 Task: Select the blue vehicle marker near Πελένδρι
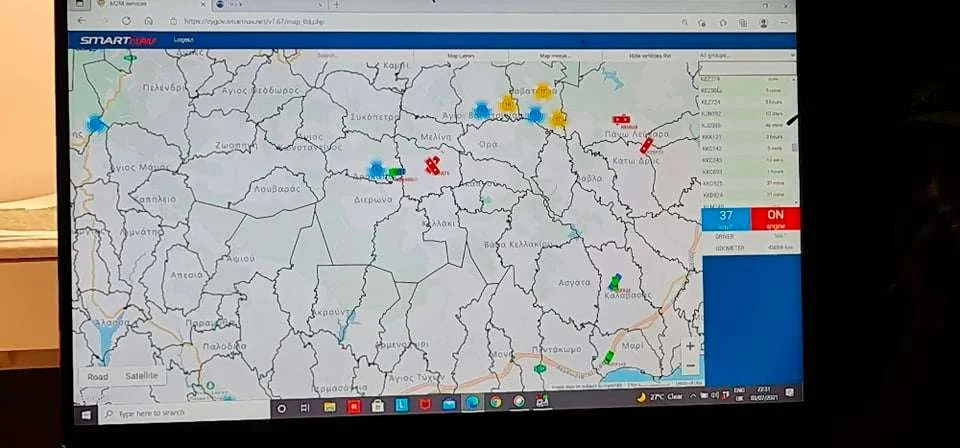pyautogui.click(x=96, y=124)
